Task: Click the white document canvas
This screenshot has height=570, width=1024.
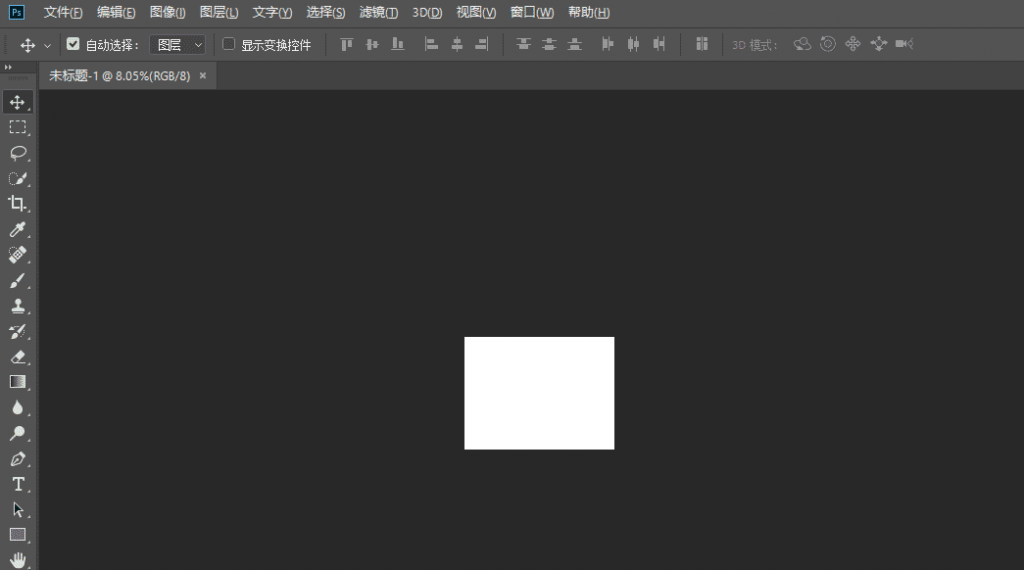Action: coord(539,393)
